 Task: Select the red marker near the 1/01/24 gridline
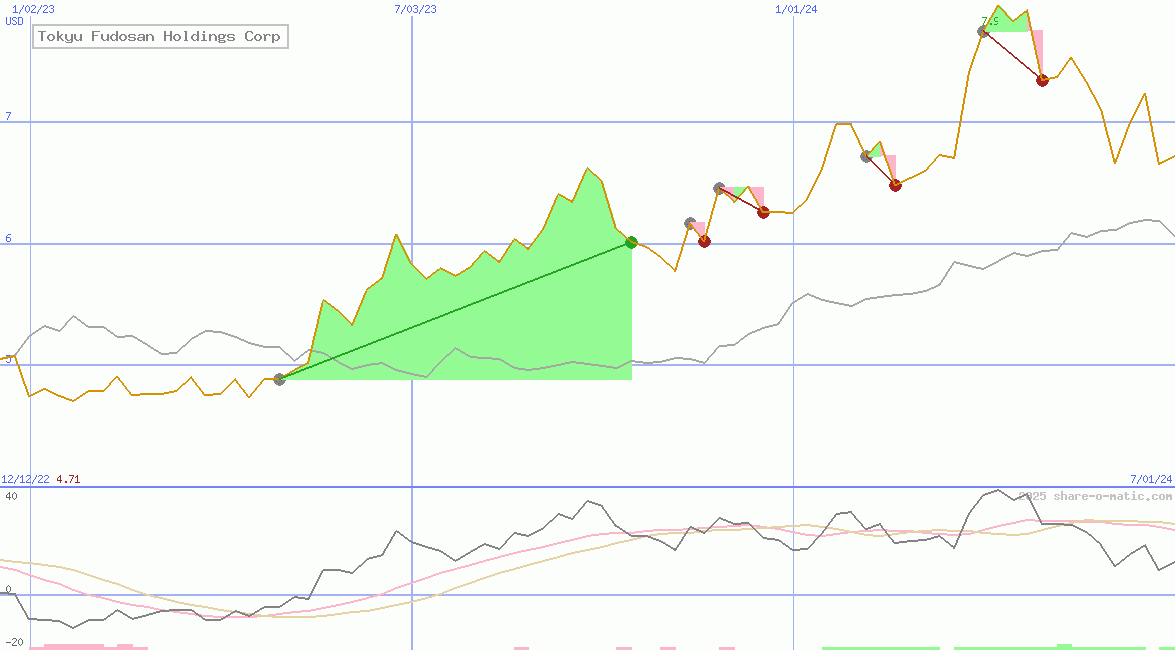763,211
